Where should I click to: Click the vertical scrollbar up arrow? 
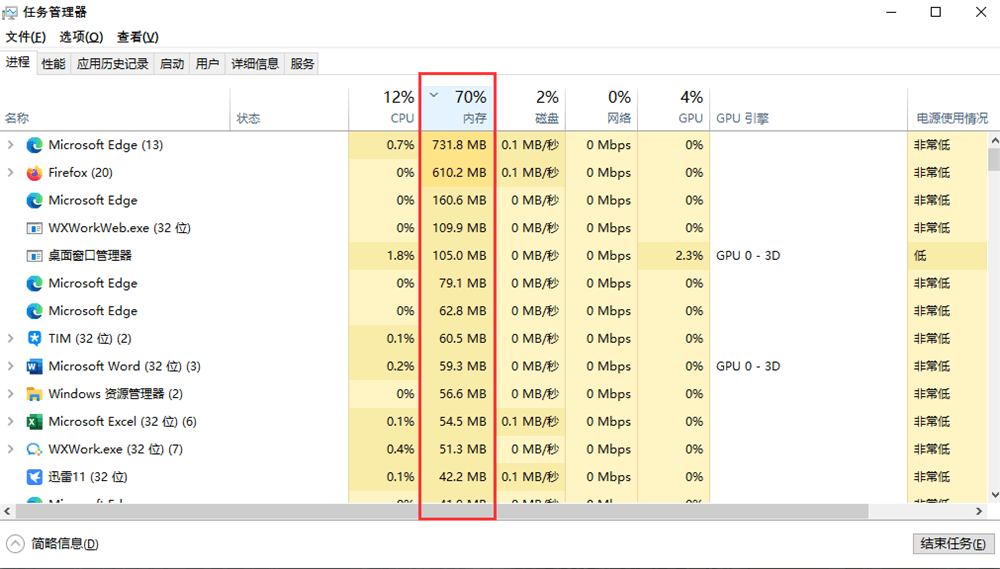click(994, 140)
